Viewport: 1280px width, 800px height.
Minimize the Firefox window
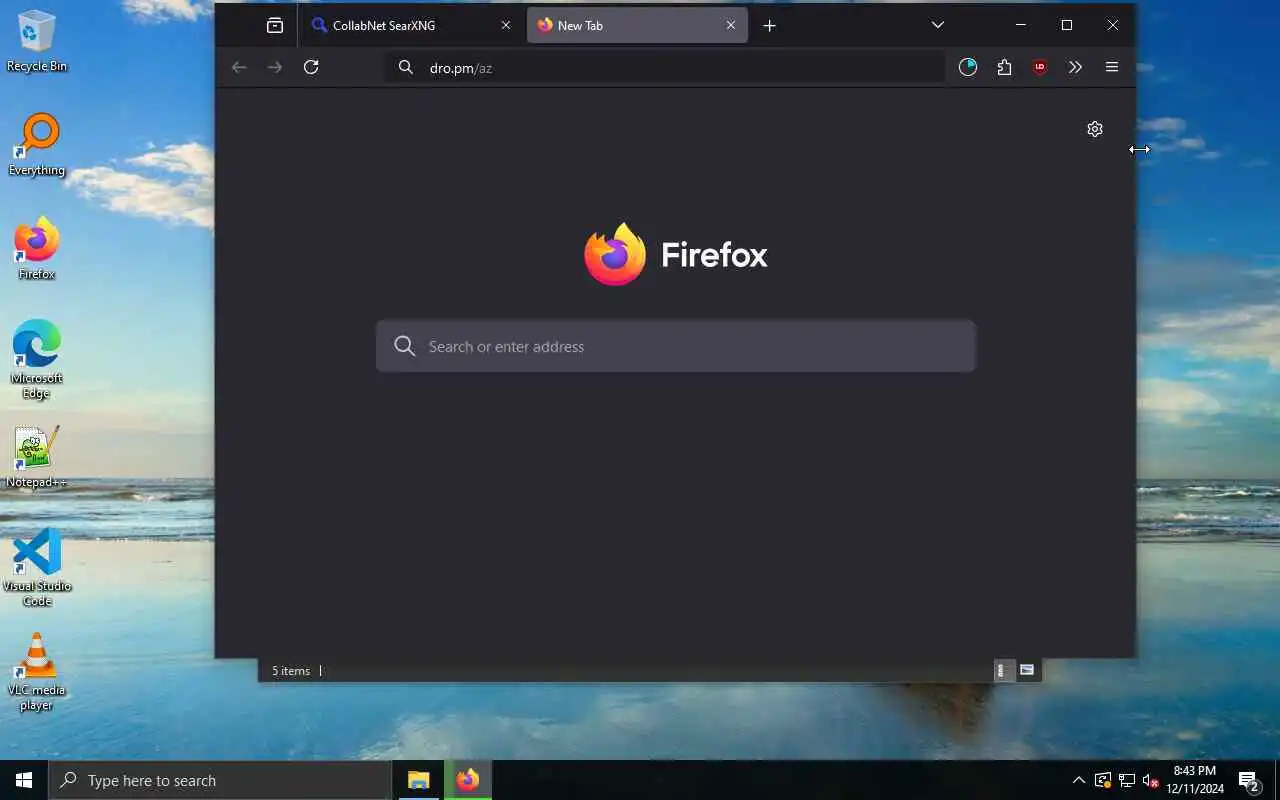click(1021, 25)
